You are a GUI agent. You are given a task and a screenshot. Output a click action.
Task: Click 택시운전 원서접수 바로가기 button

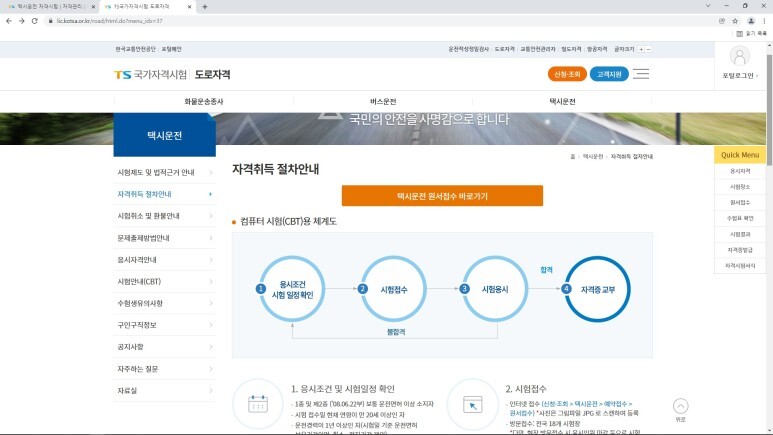(442, 196)
